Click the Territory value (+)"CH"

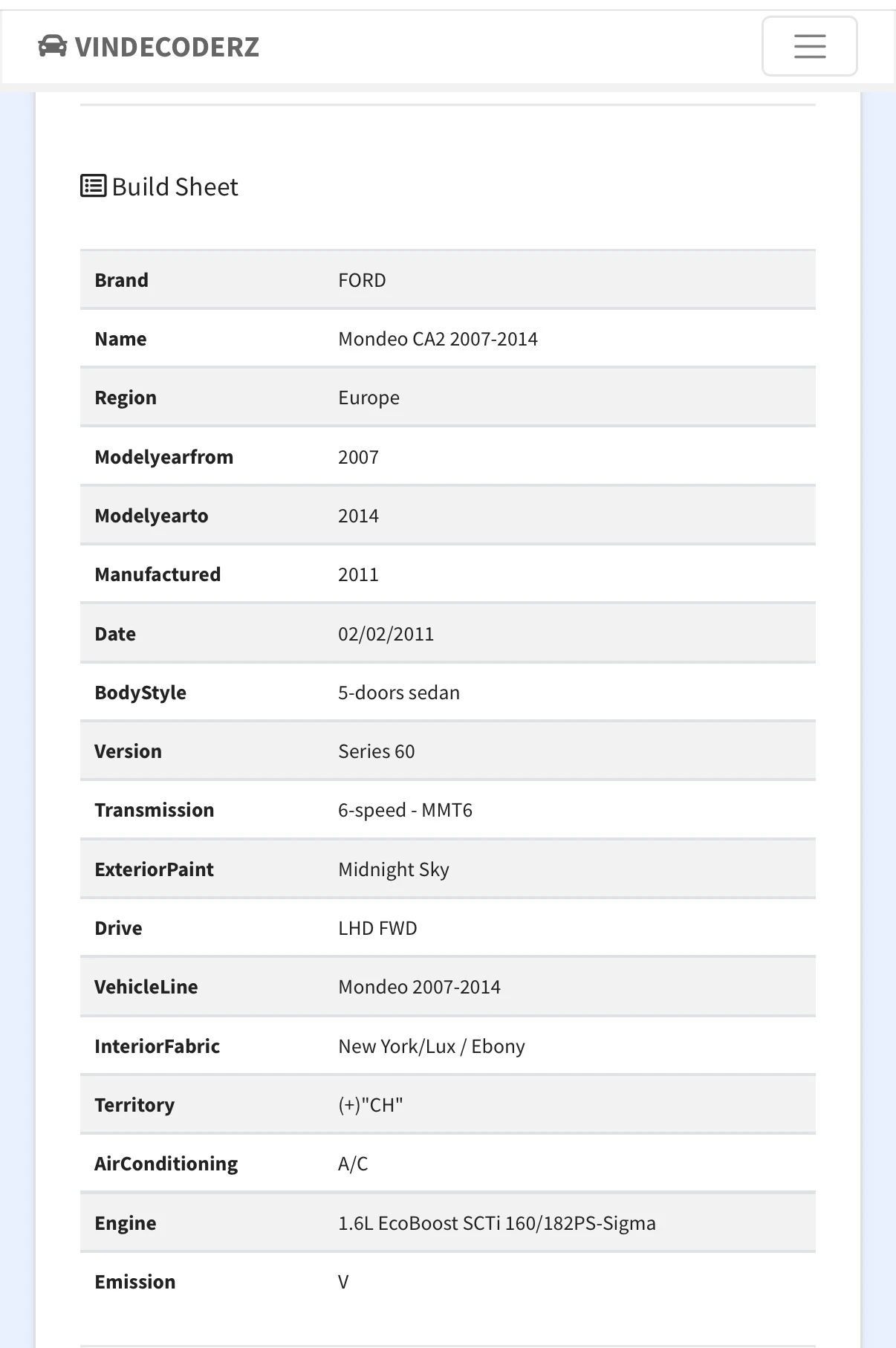pyautogui.click(x=370, y=1105)
